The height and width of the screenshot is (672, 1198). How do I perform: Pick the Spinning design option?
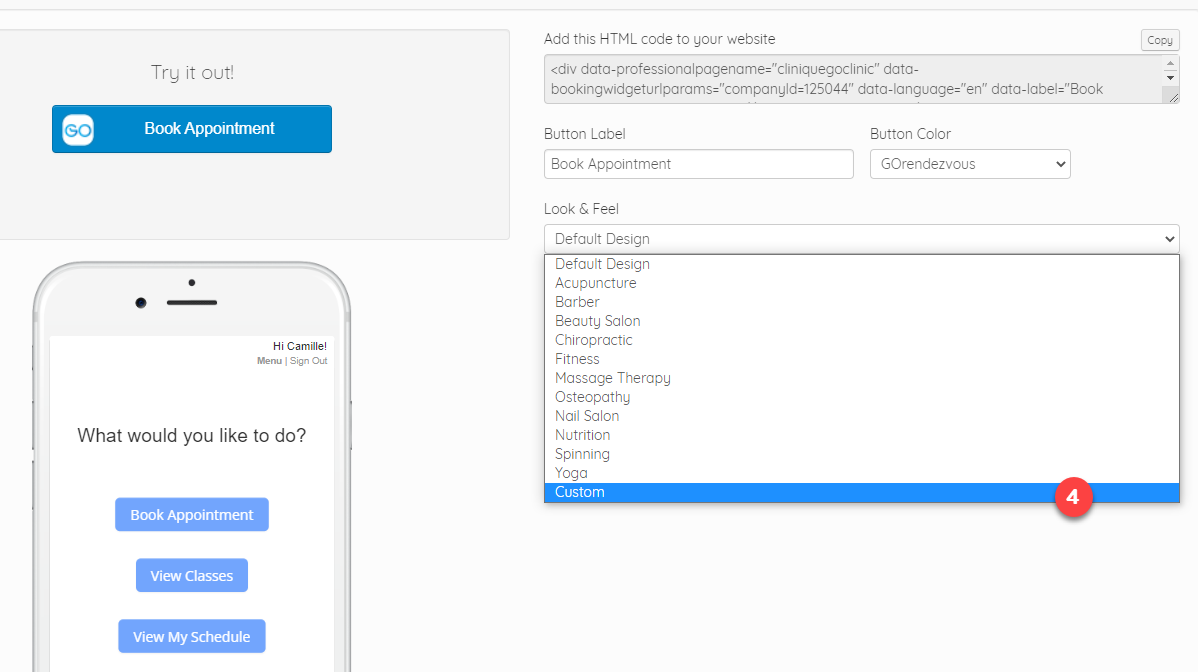point(861,454)
